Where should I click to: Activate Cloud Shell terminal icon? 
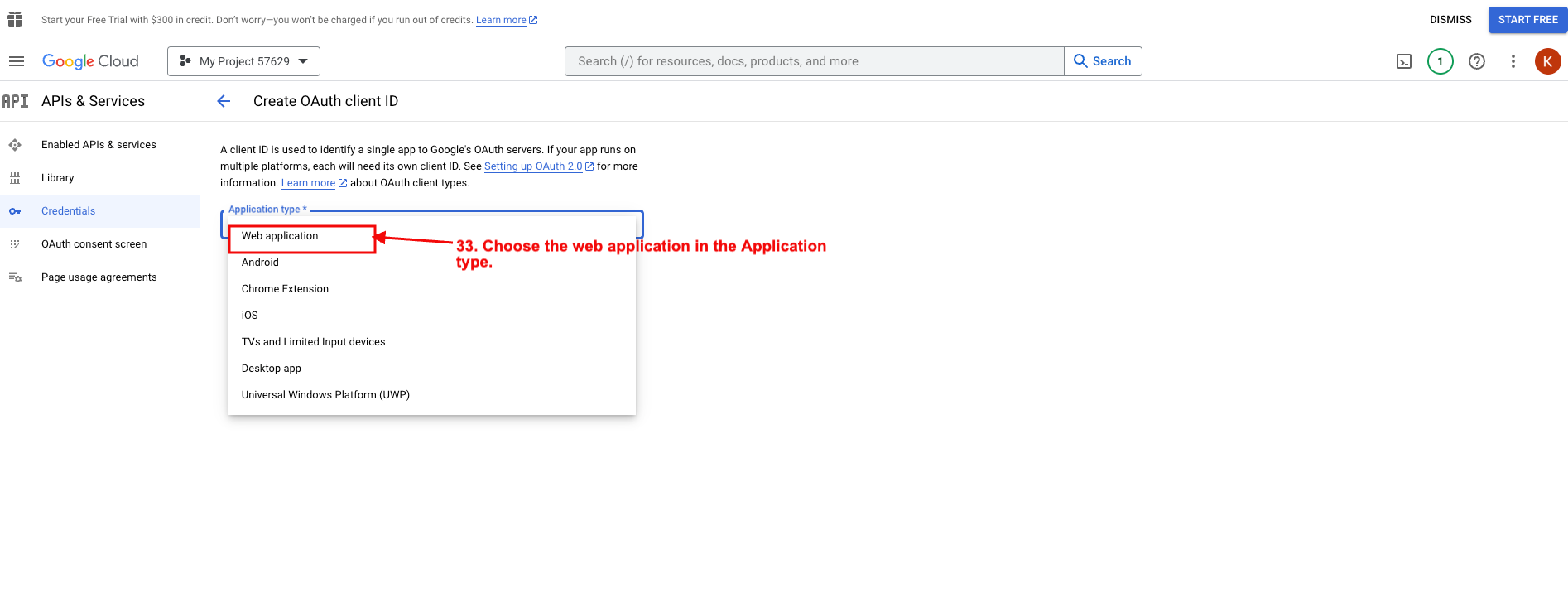1404,61
